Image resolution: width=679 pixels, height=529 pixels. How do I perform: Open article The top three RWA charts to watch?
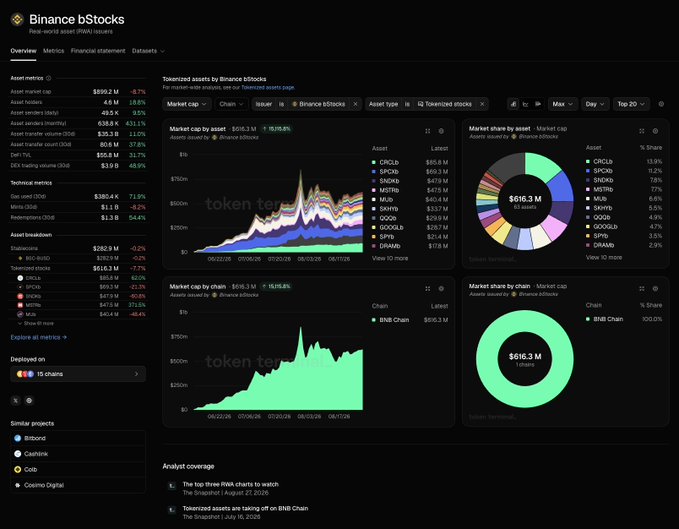(230, 484)
